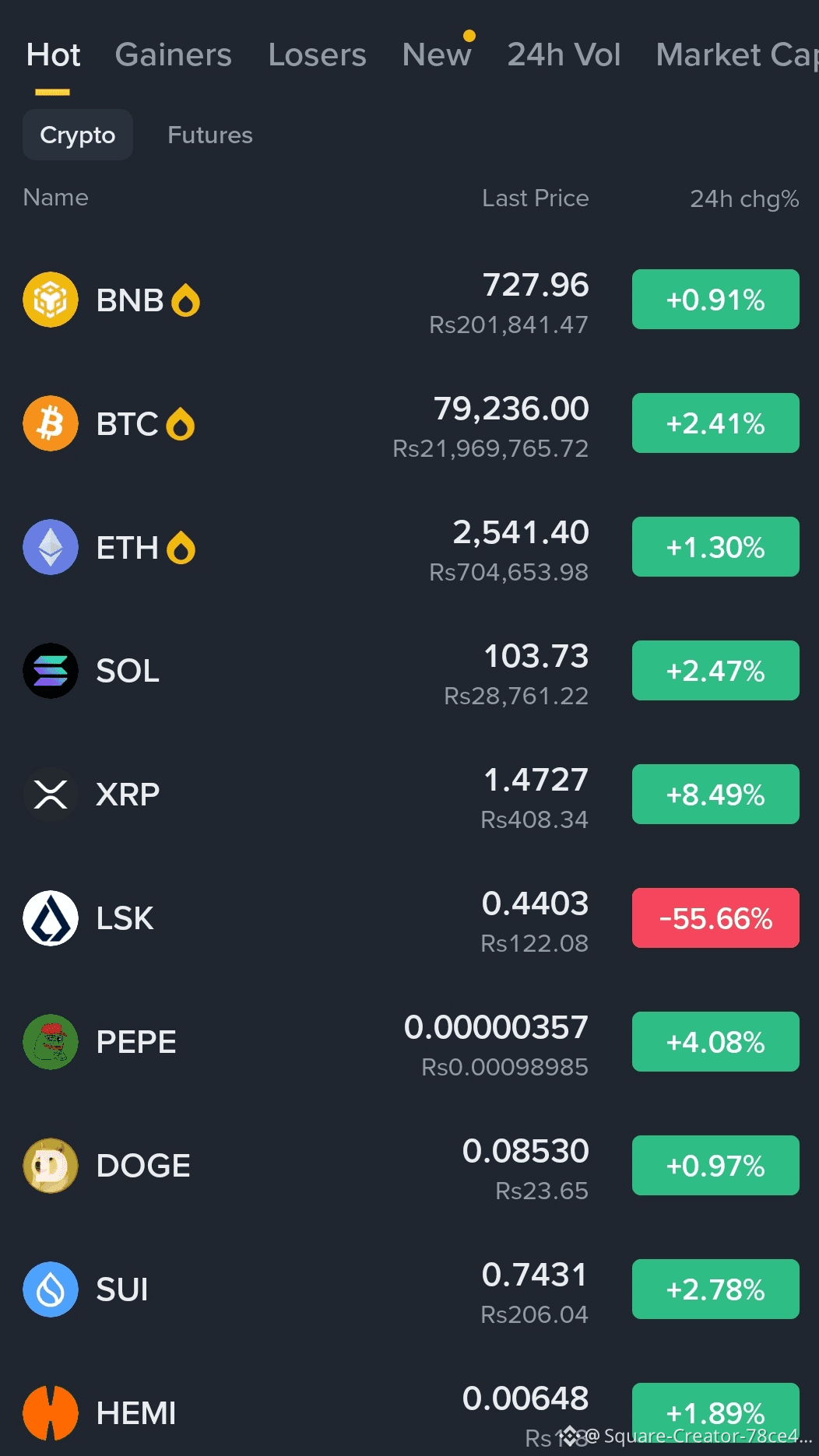The height and width of the screenshot is (1456, 819).
Task: Select the Futures filter
Action: (x=210, y=135)
